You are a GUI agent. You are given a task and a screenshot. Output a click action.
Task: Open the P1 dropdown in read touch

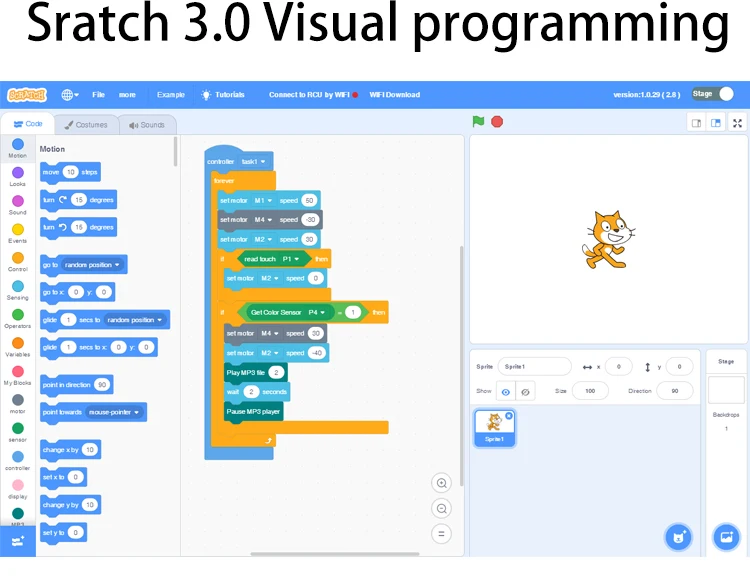click(290, 259)
